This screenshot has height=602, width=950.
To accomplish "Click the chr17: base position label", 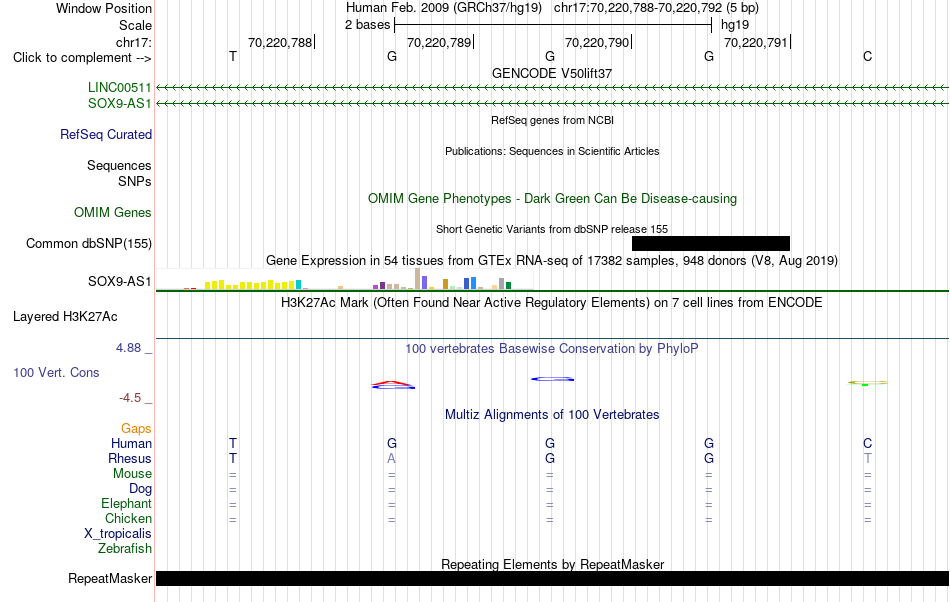I will point(134,42).
